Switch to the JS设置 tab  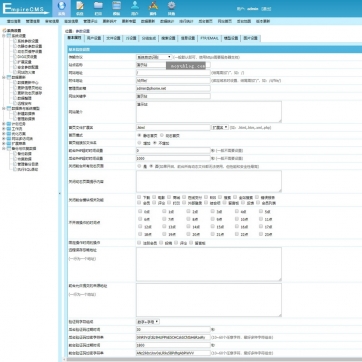click(x=131, y=38)
